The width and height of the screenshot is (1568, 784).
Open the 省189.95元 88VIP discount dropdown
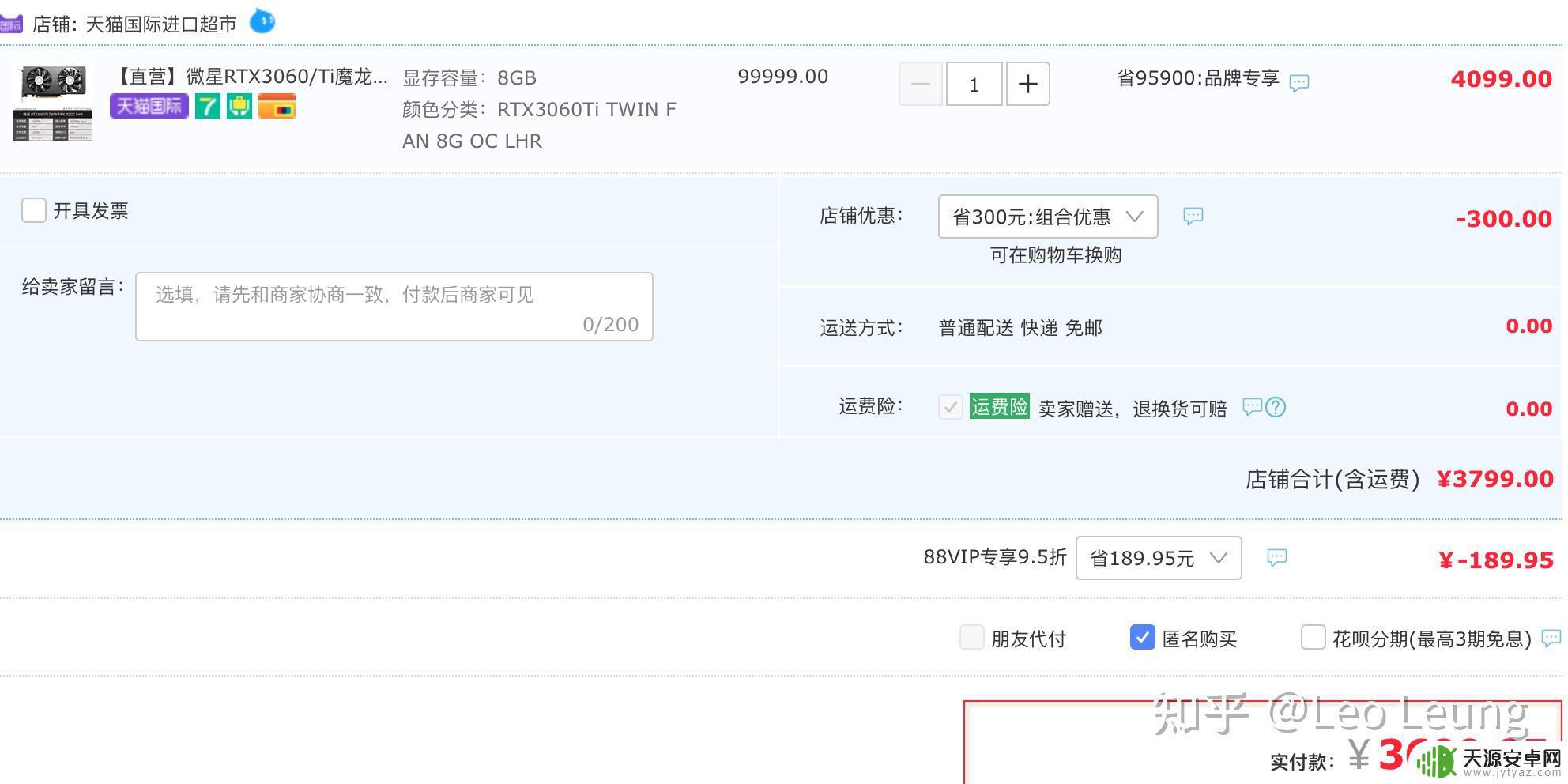[1159, 558]
